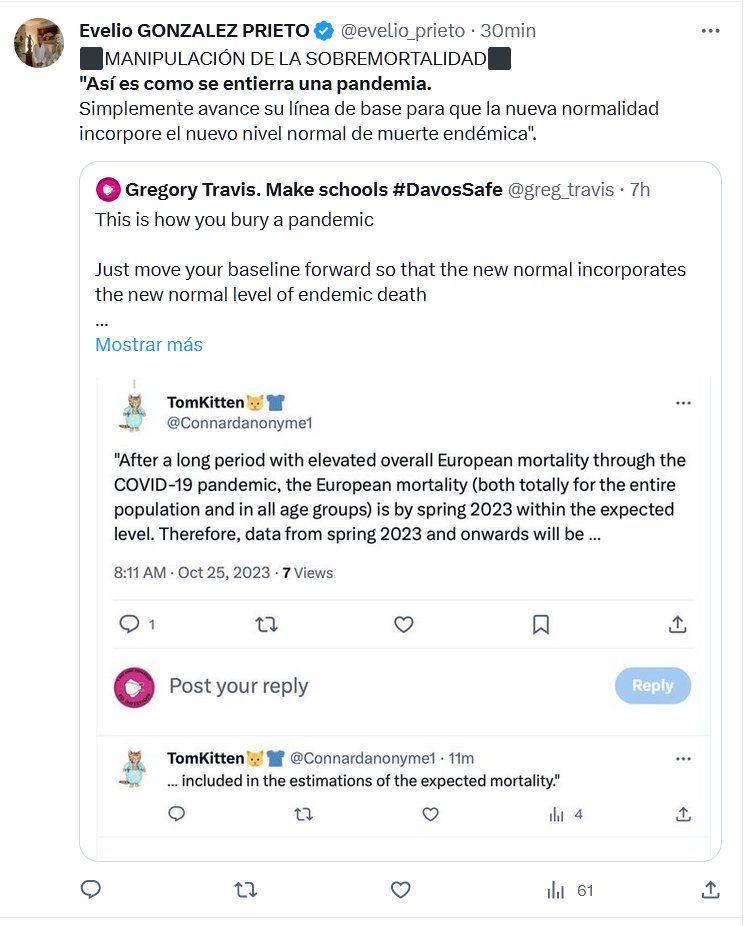Type in the Post your reply field

tap(380, 686)
